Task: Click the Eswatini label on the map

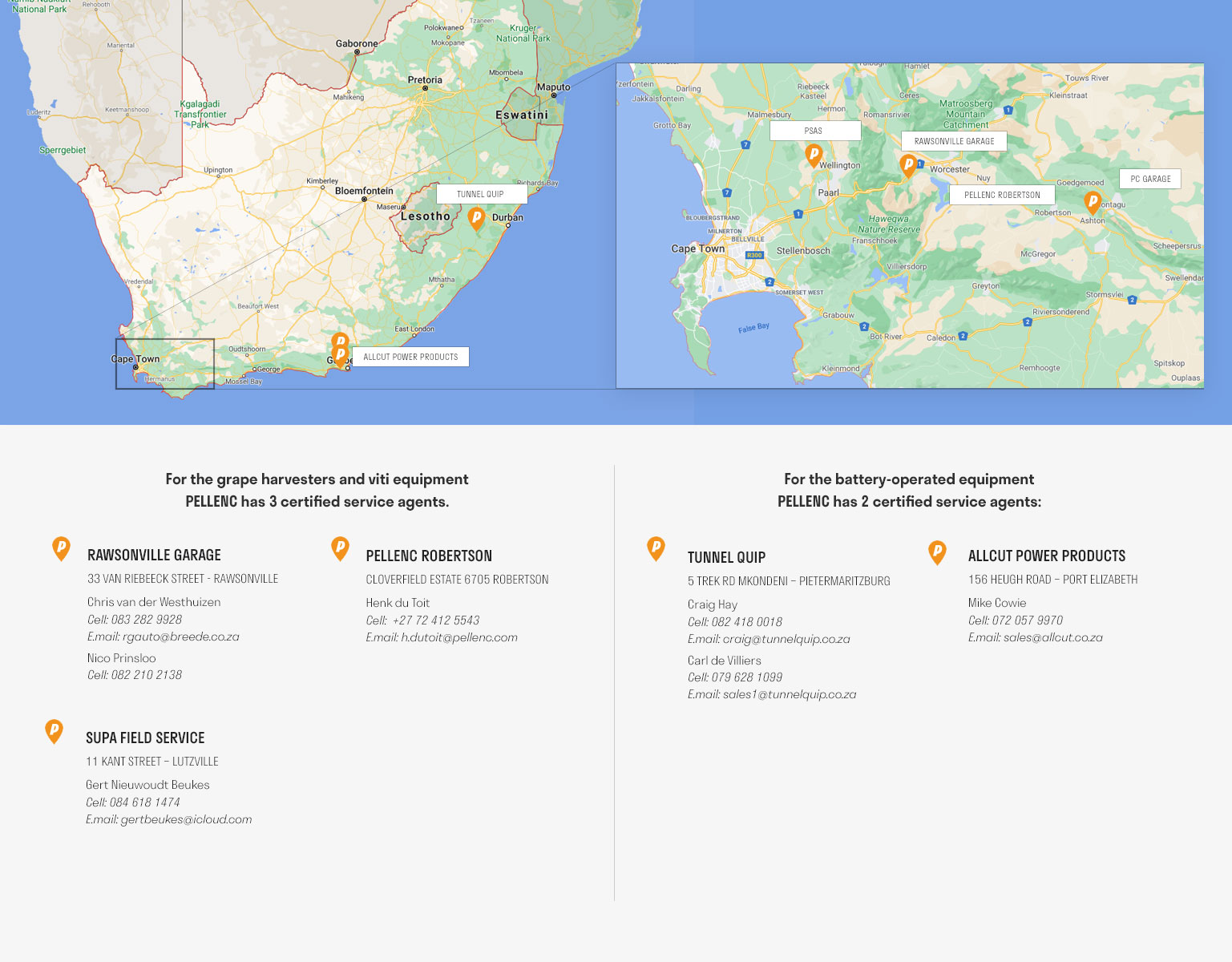Action: pyautogui.click(x=522, y=115)
